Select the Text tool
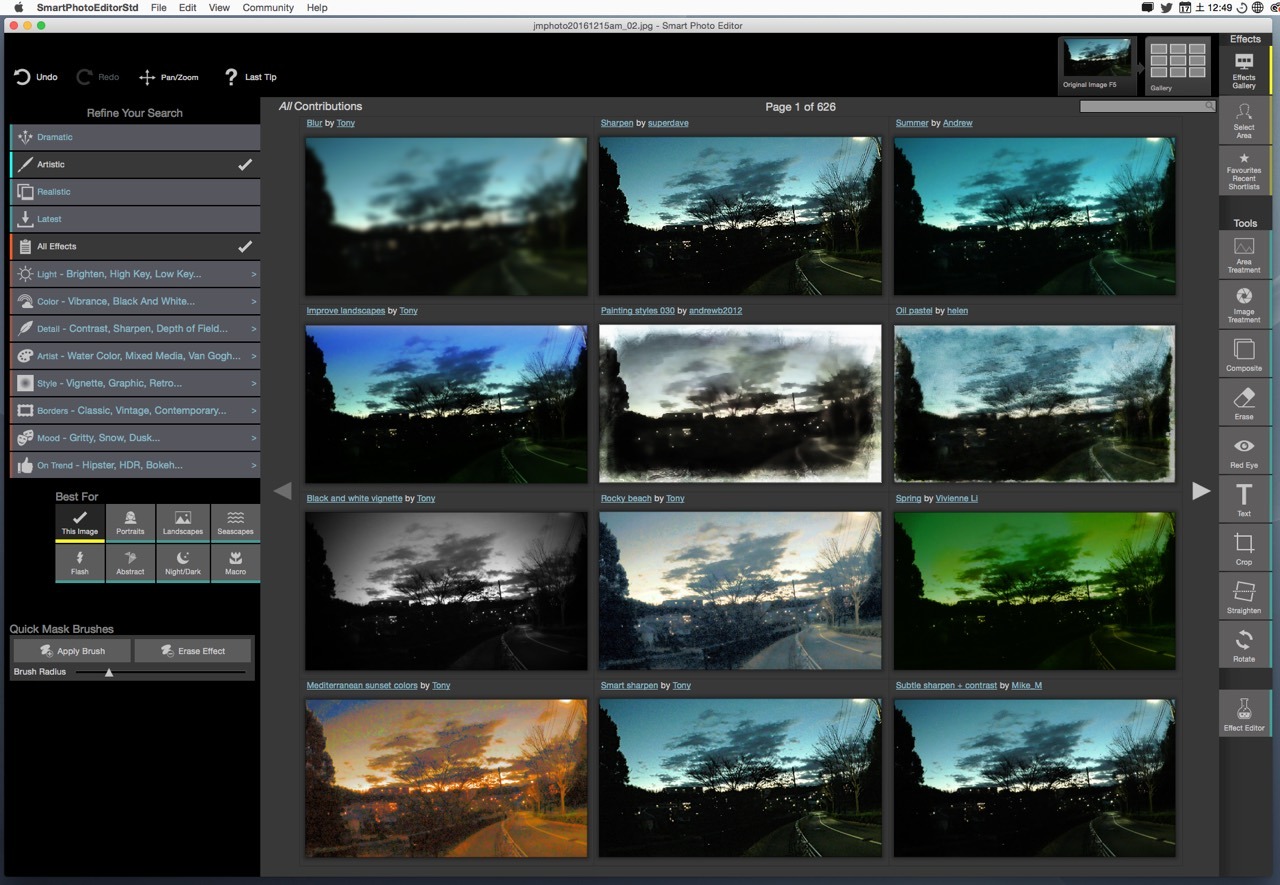 point(1244,500)
